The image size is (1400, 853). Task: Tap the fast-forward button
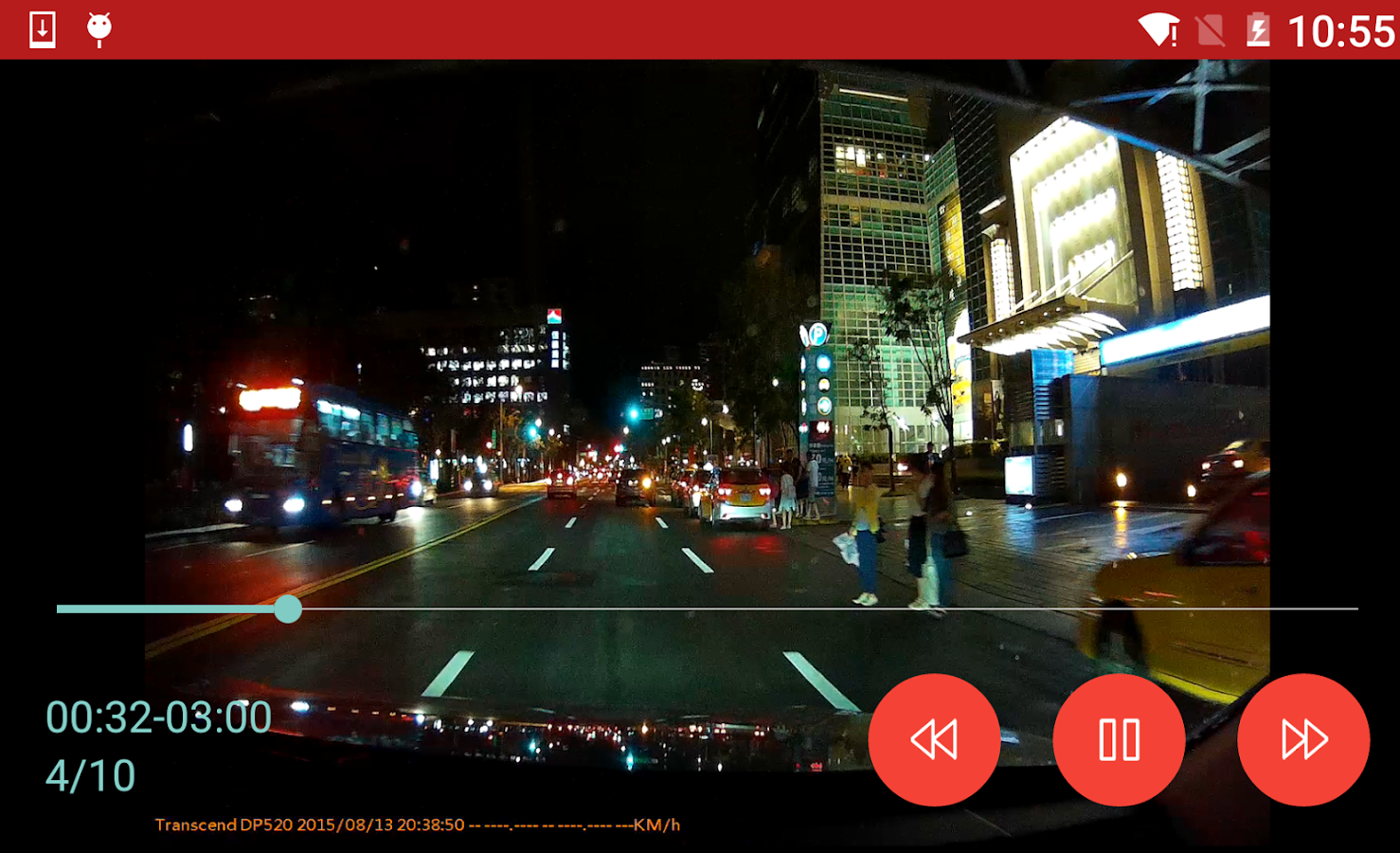coord(1303,739)
